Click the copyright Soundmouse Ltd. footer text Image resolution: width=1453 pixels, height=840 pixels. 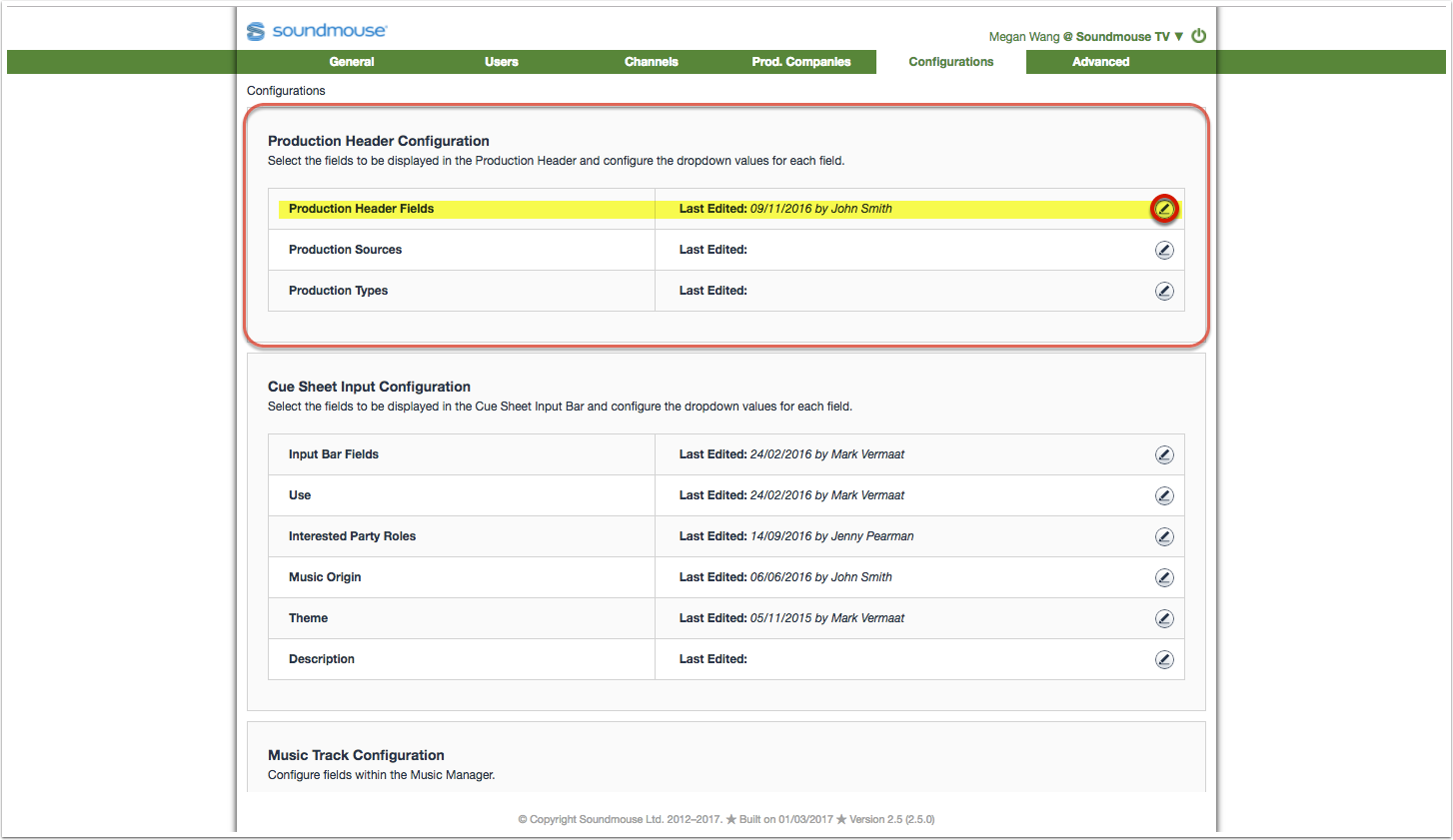tap(620, 820)
